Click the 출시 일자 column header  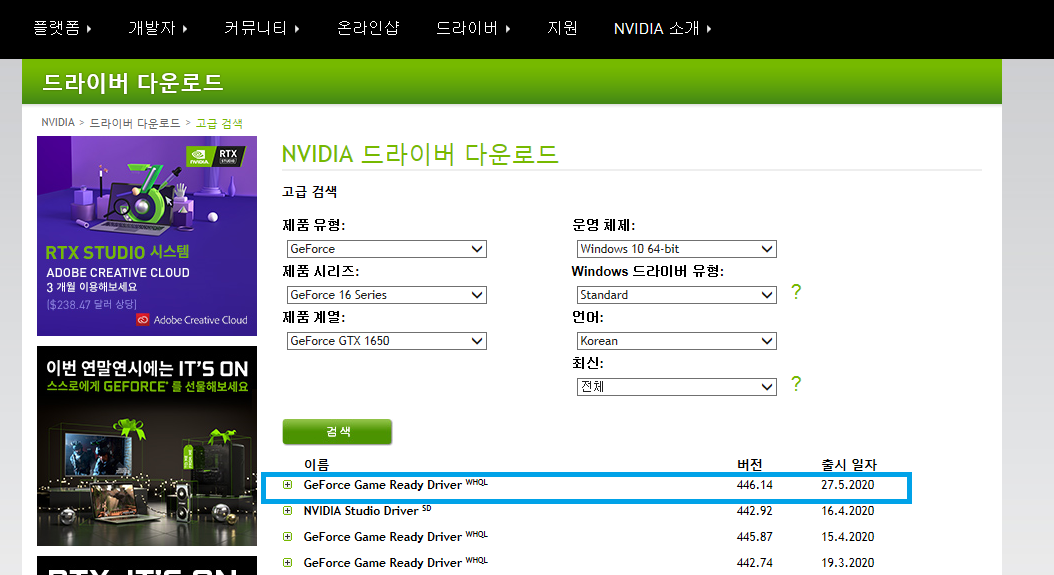849,465
